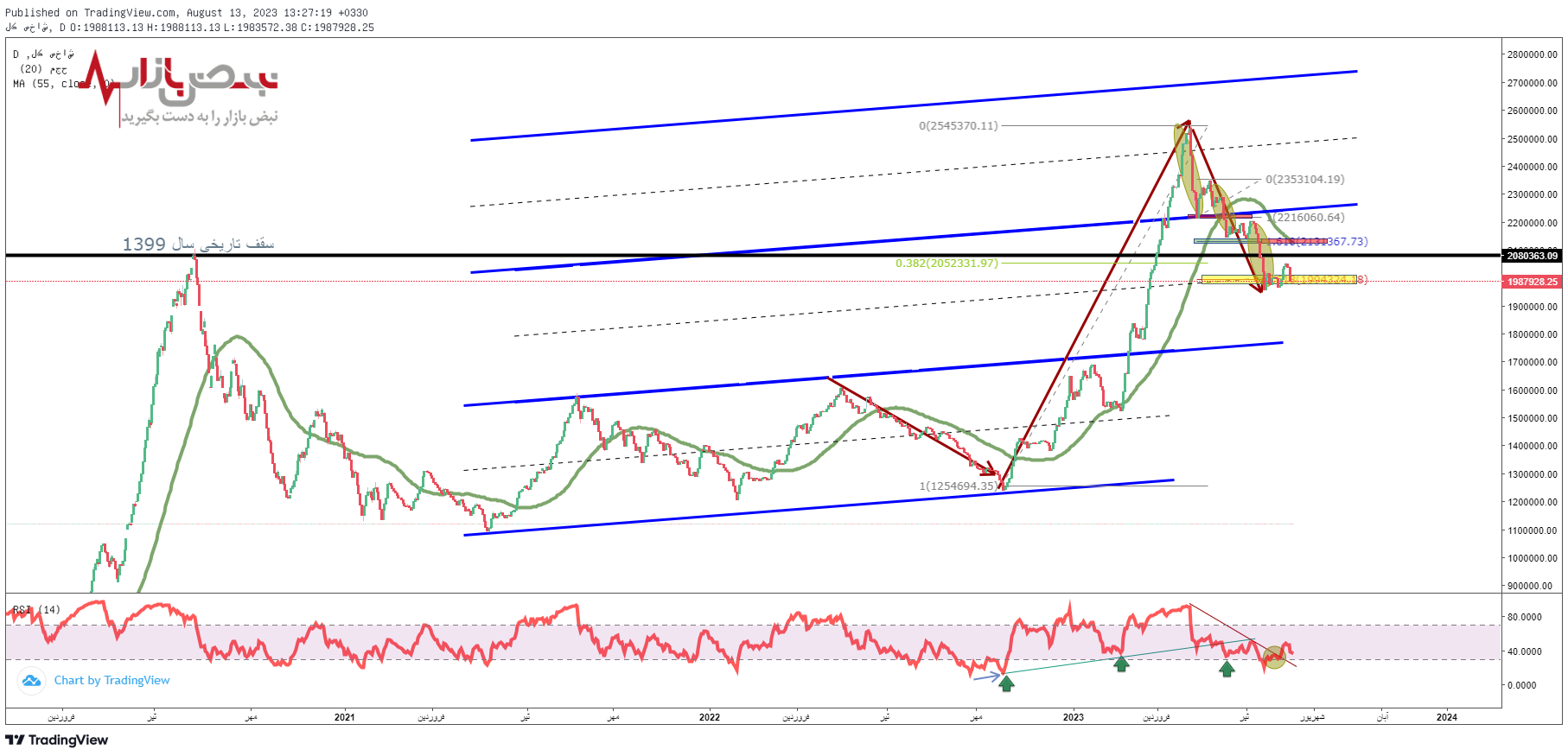1568x756 pixels.
Task: Click the green up arrow beside the blue arrow
Action: (1006, 683)
